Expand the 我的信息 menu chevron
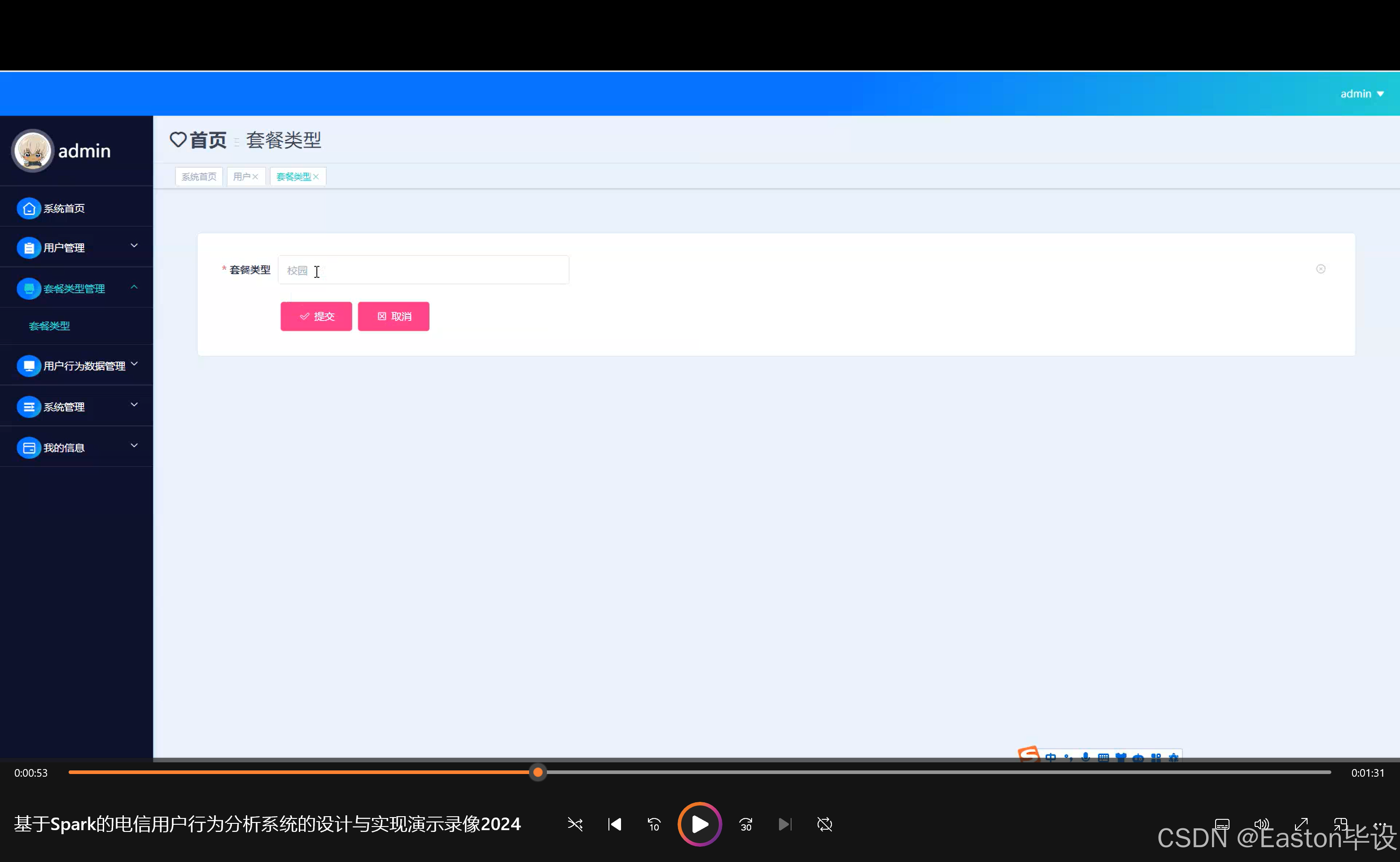Image resolution: width=1400 pixels, height=862 pixels. coord(135,446)
